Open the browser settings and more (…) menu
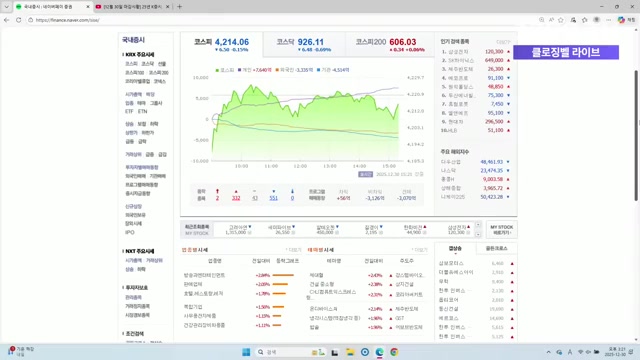The height and width of the screenshot is (360, 640). point(609,20)
